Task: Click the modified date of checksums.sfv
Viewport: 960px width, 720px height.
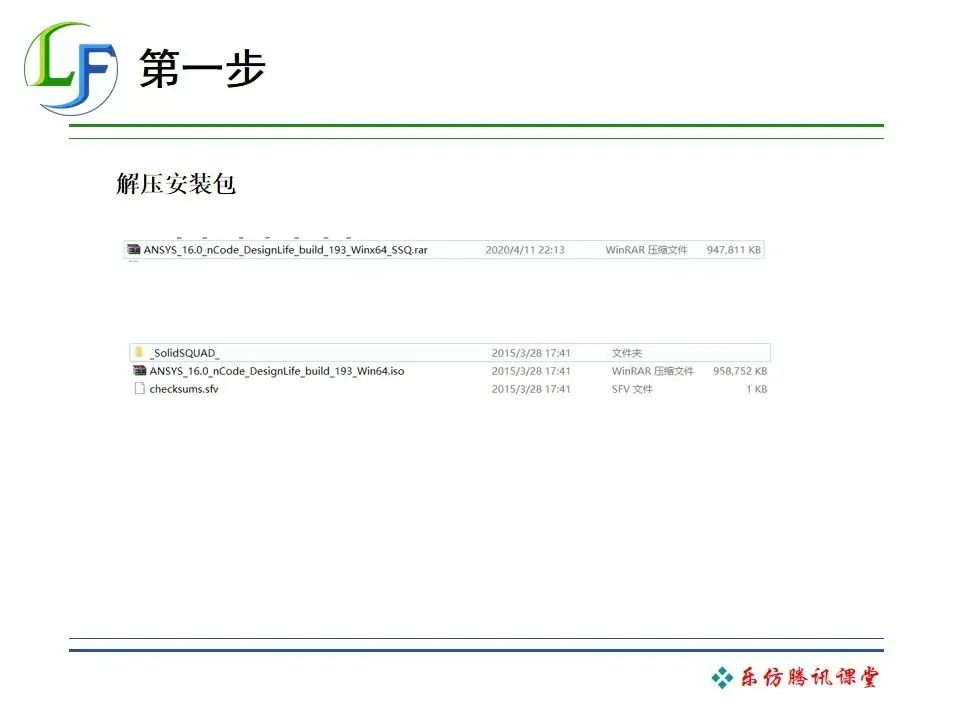Action: pyautogui.click(x=531, y=389)
